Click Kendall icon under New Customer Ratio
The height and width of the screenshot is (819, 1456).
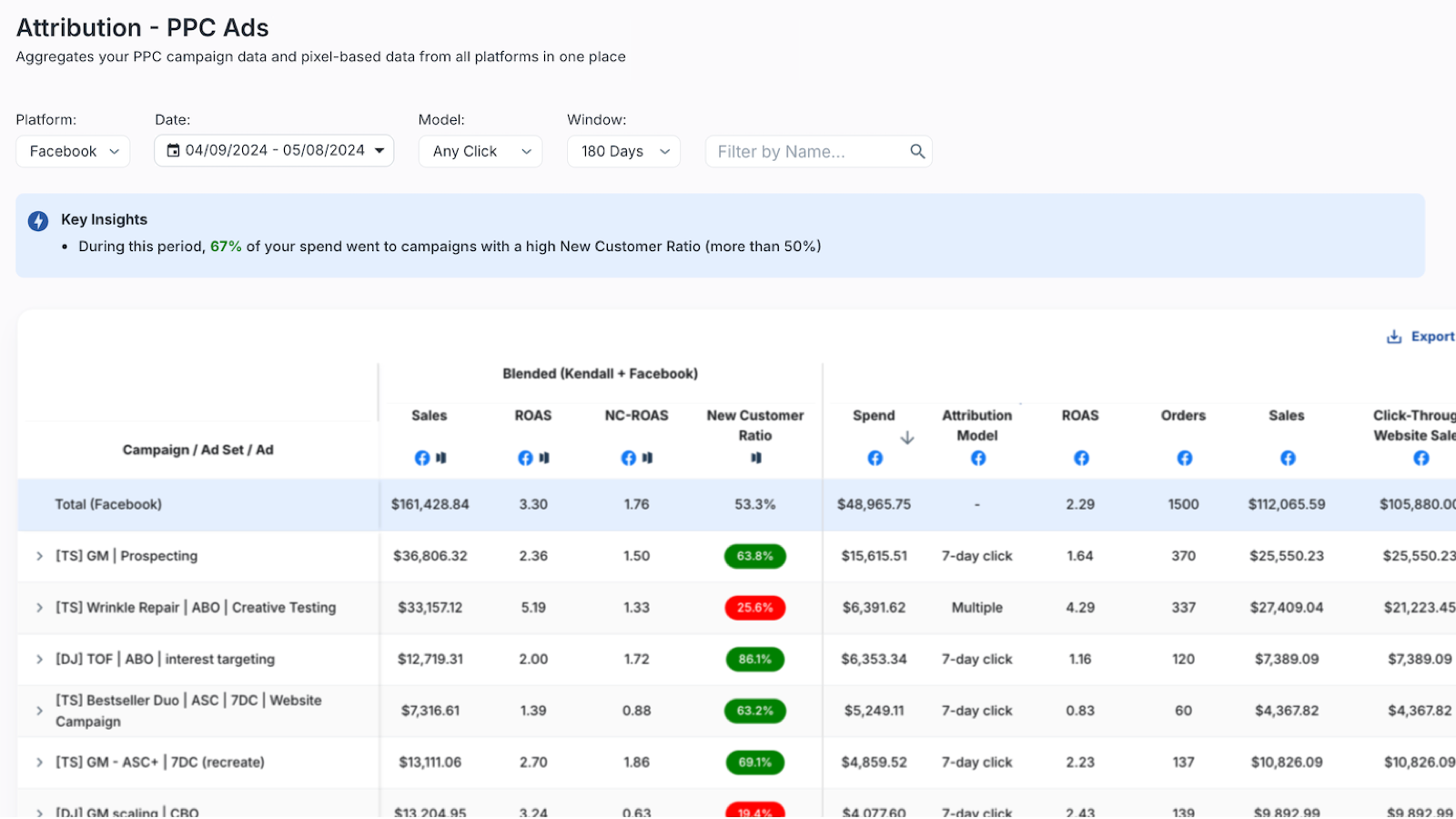pyautogui.click(x=755, y=459)
